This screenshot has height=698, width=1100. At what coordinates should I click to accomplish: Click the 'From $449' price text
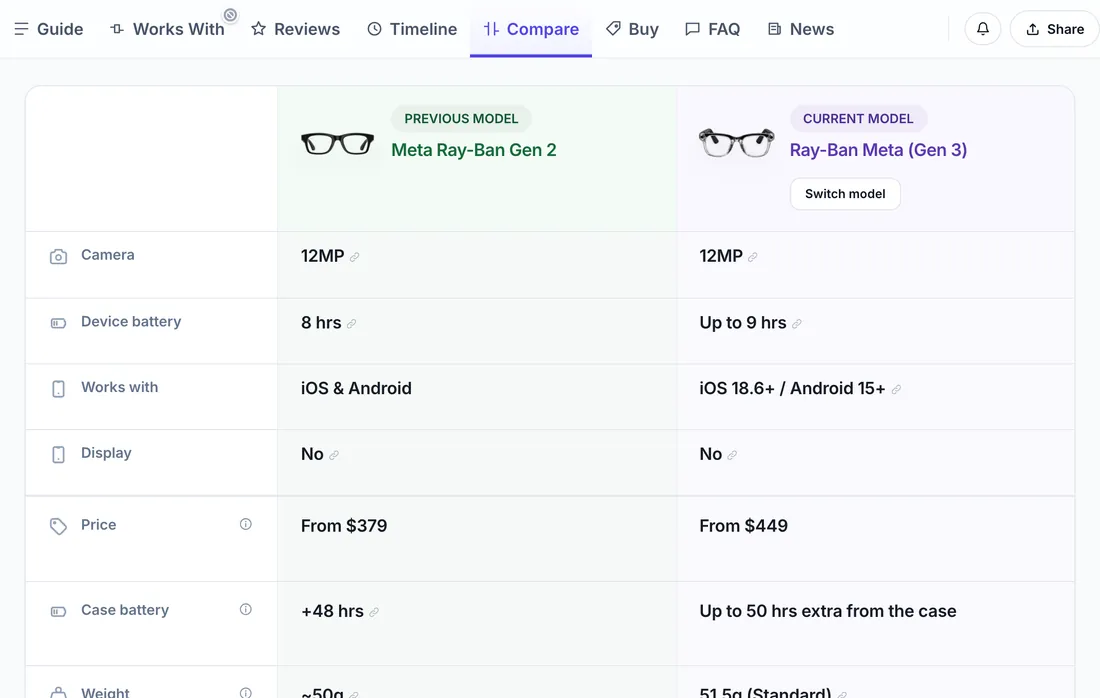[x=743, y=525]
